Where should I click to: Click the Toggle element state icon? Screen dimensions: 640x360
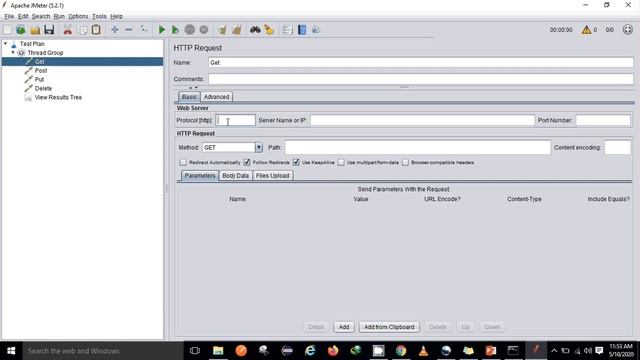coord(144,30)
